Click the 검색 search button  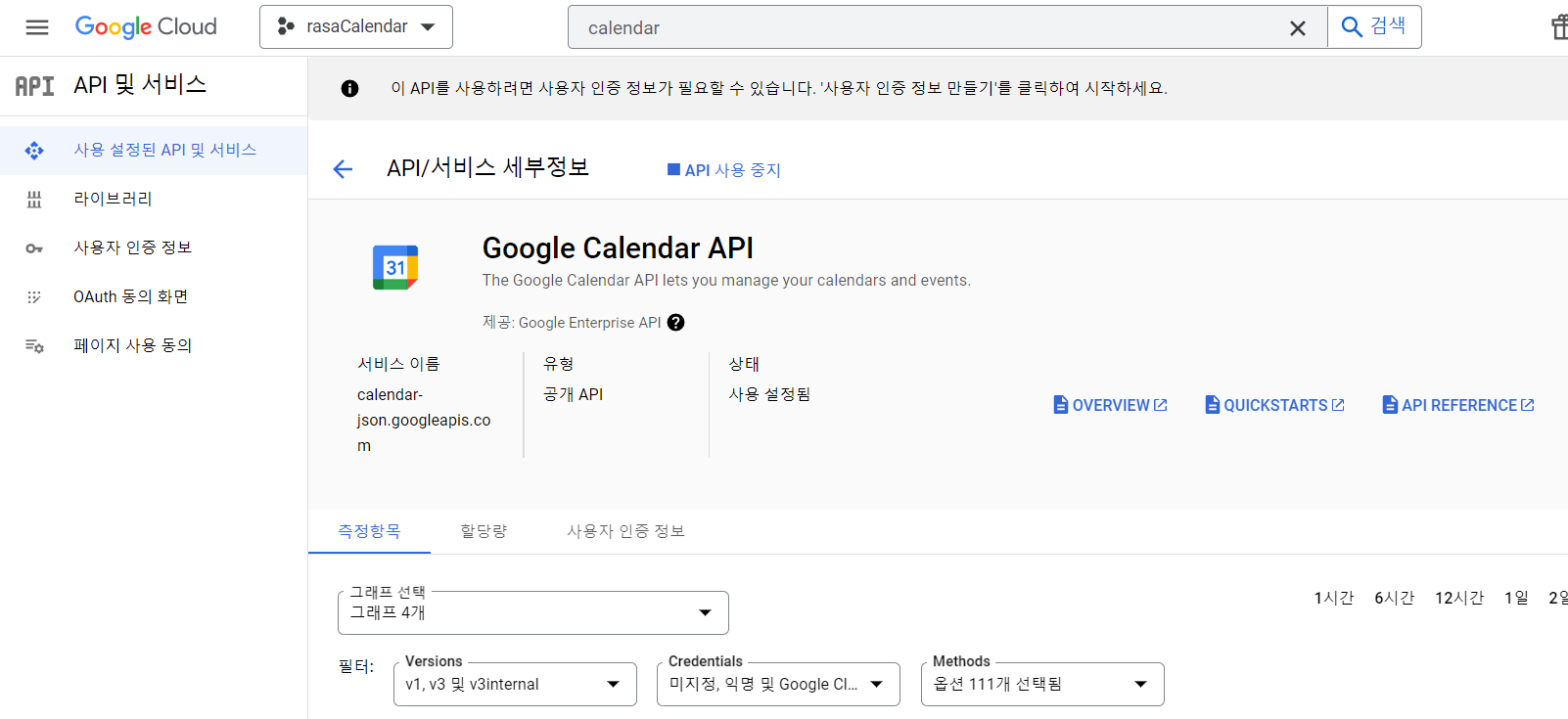point(1374,27)
